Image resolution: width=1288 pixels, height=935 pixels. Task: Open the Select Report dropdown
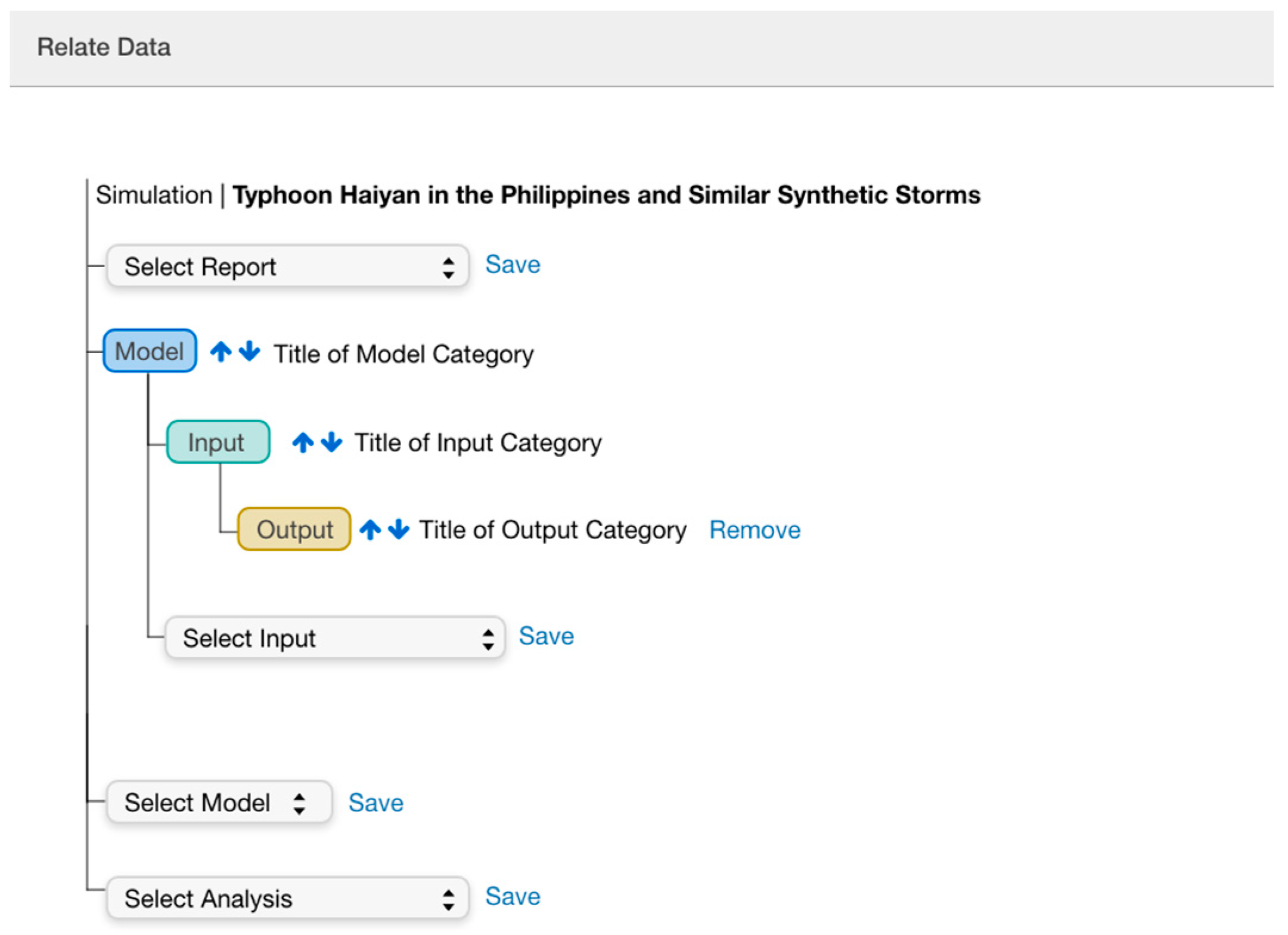[x=287, y=267]
